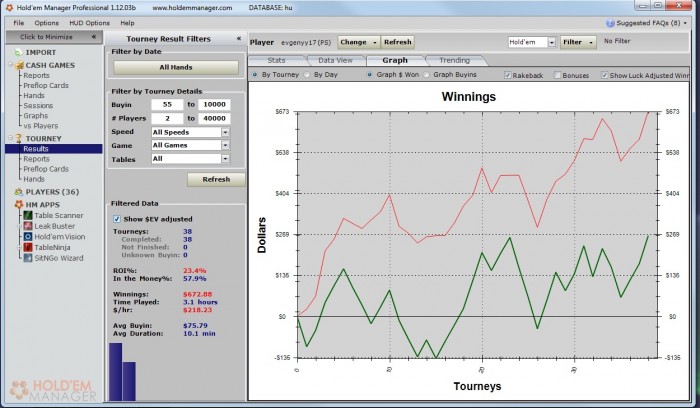Click the PLAYERS group icon

coord(19,192)
